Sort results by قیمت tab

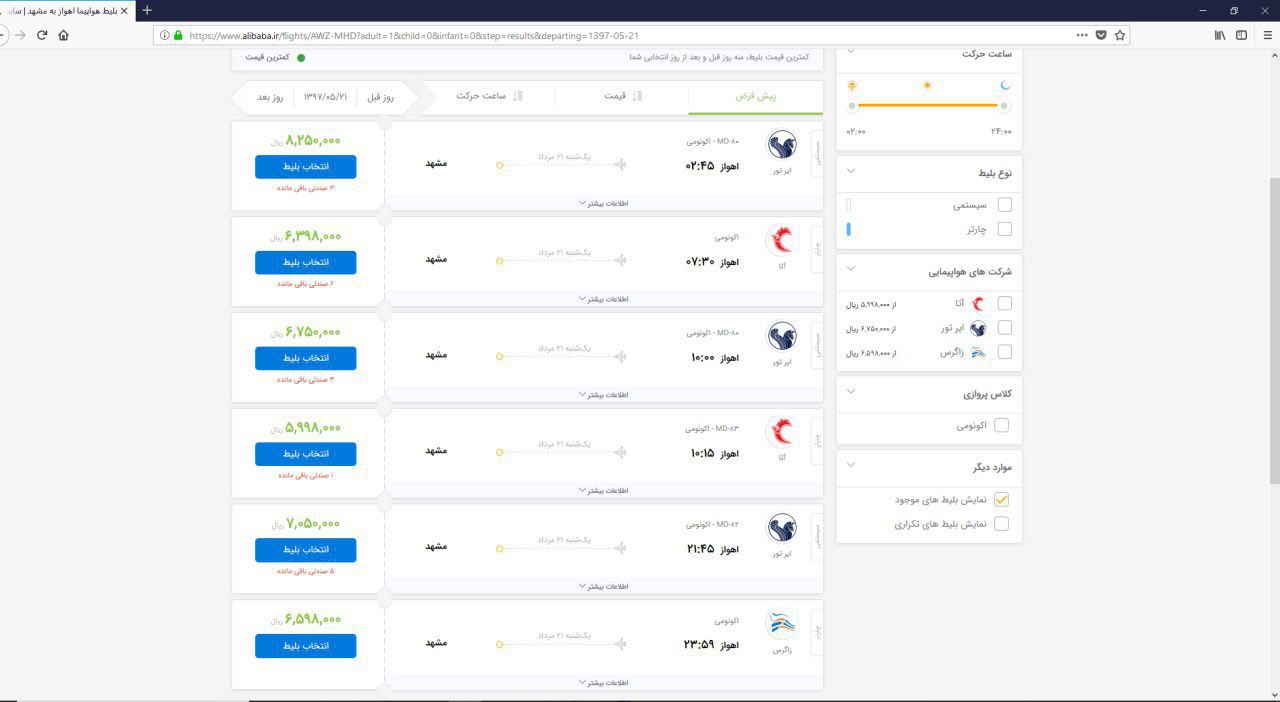pos(621,96)
